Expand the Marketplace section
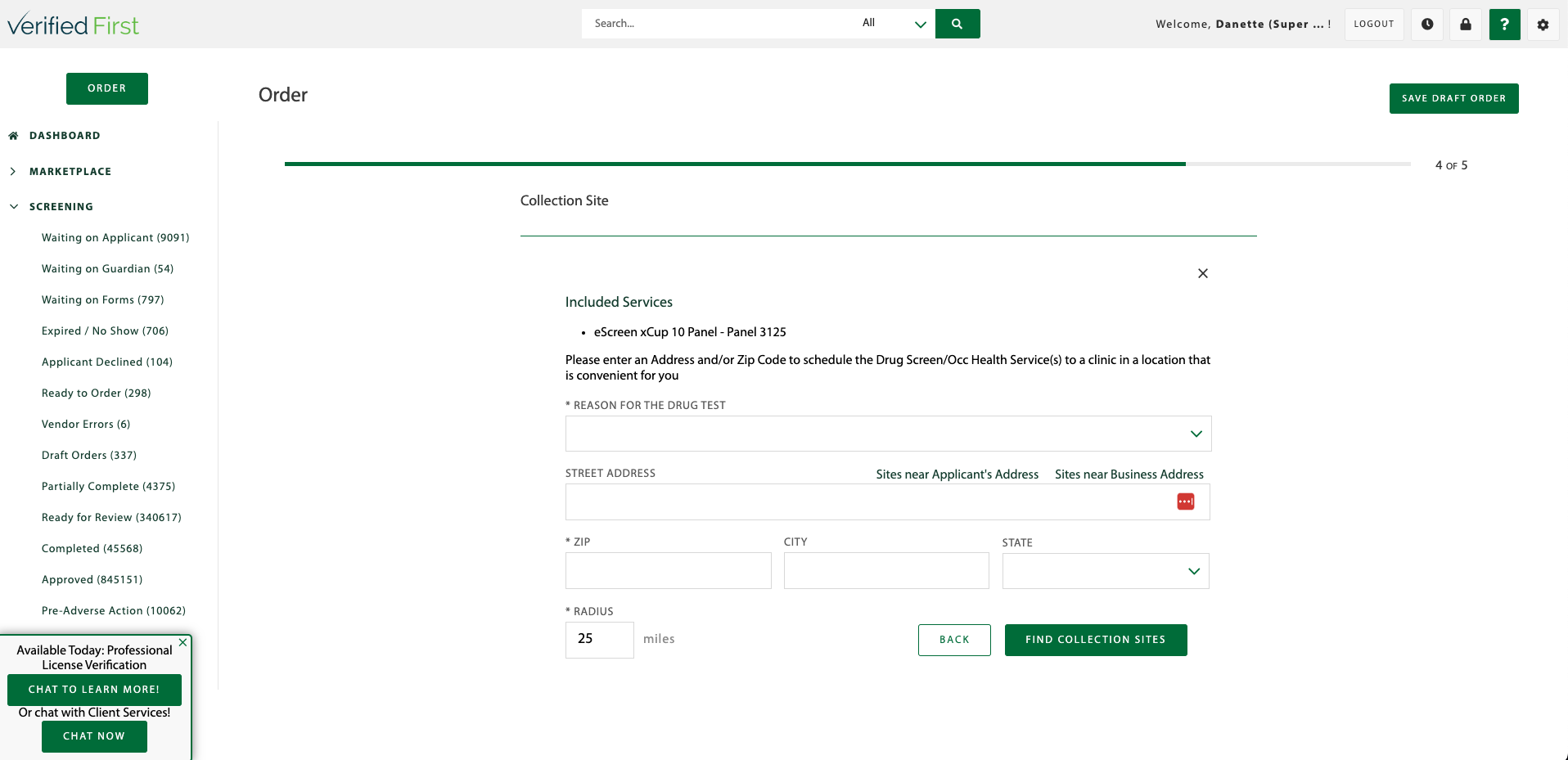 [13, 171]
